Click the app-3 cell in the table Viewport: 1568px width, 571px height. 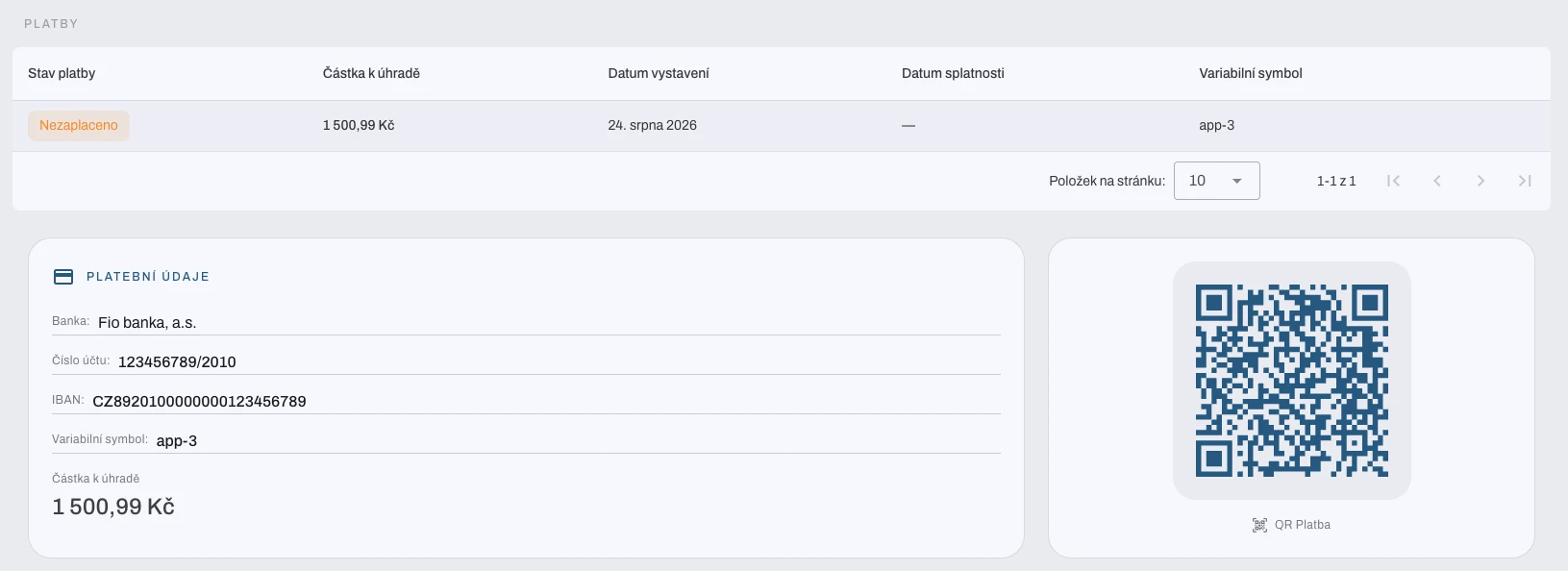pos(1216,125)
